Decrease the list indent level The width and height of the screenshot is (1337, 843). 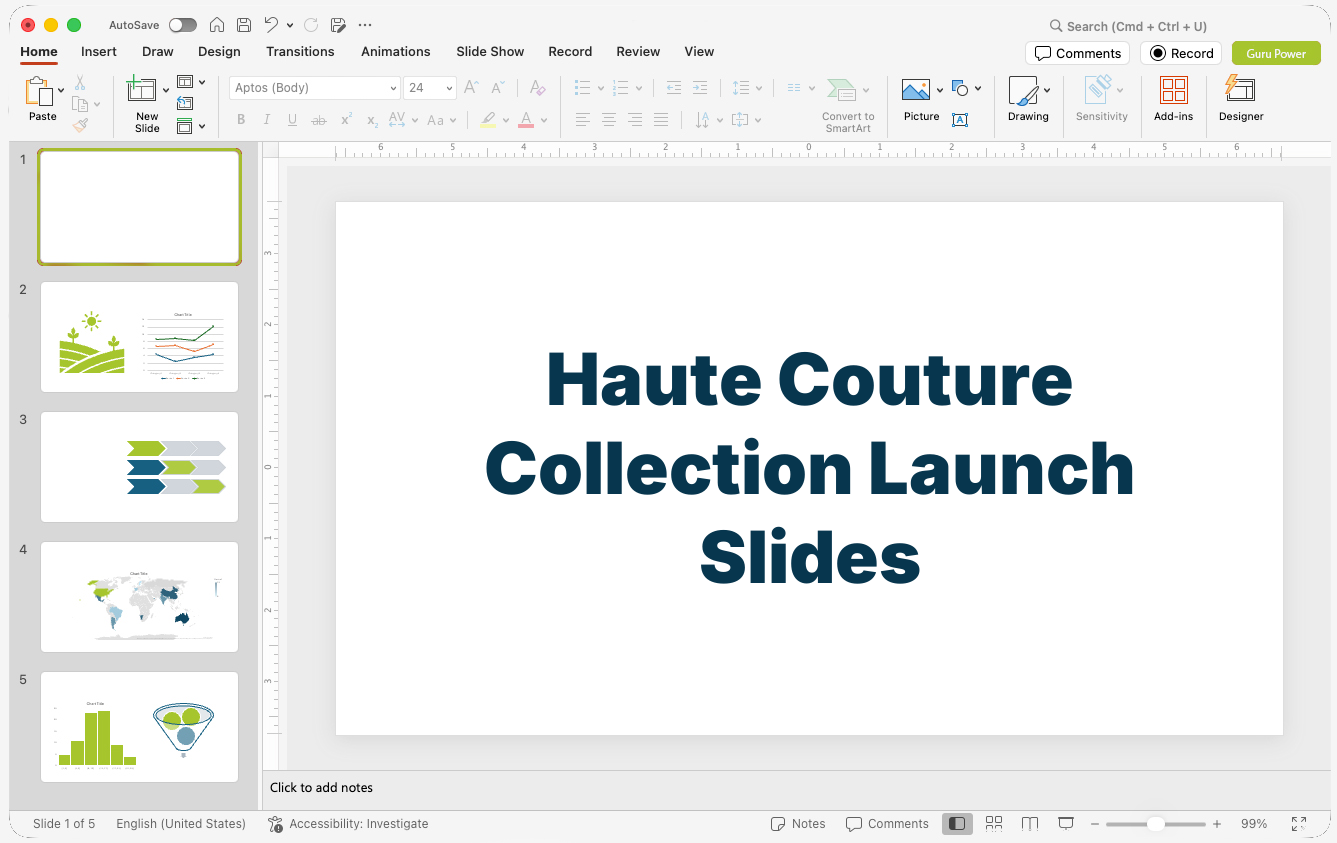[x=674, y=88]
